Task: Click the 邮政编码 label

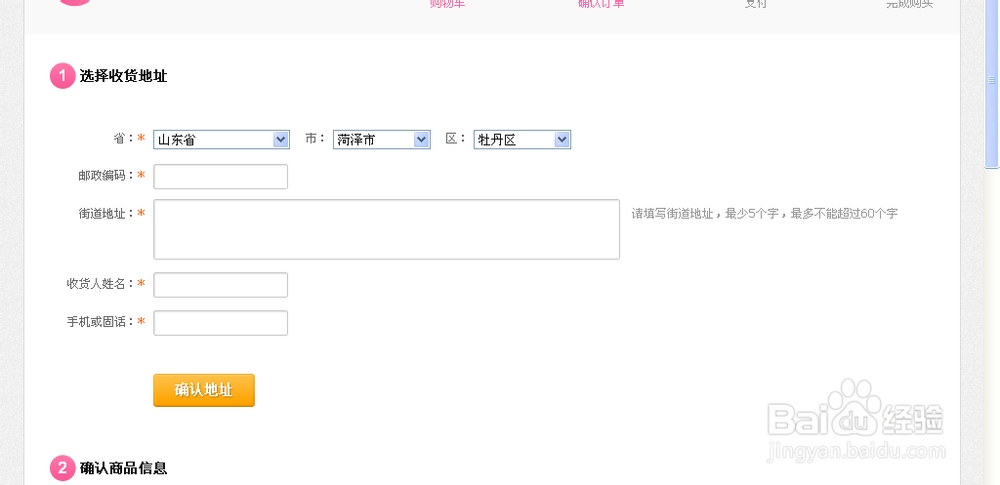Action: click(107, 175)
